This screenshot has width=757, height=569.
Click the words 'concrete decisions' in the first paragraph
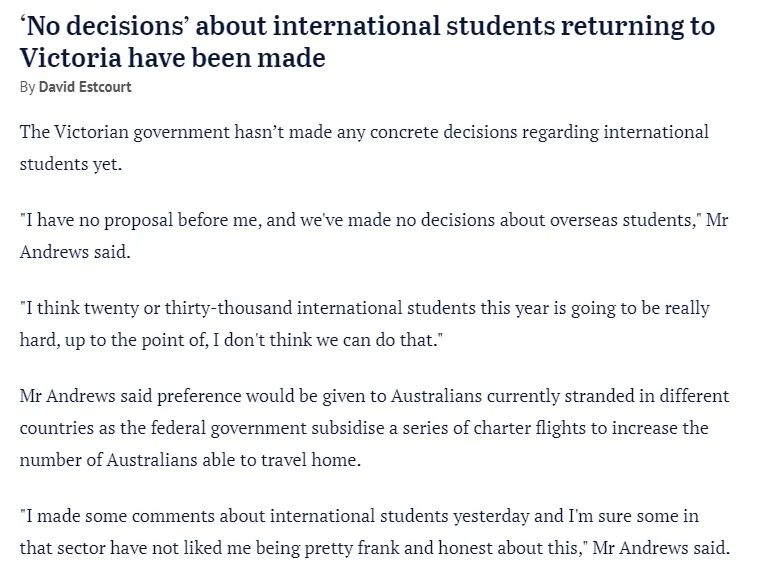tap(443, 132)
